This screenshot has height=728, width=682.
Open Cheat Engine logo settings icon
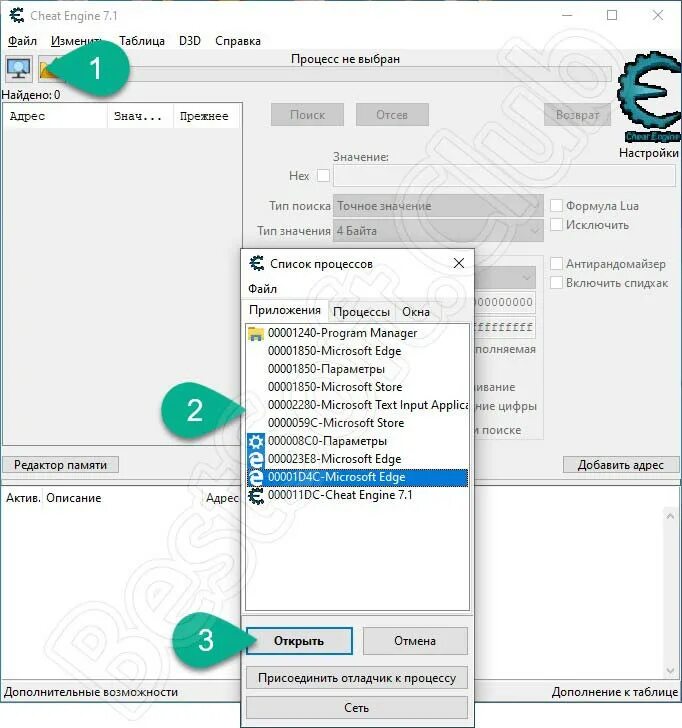point(649,96)
